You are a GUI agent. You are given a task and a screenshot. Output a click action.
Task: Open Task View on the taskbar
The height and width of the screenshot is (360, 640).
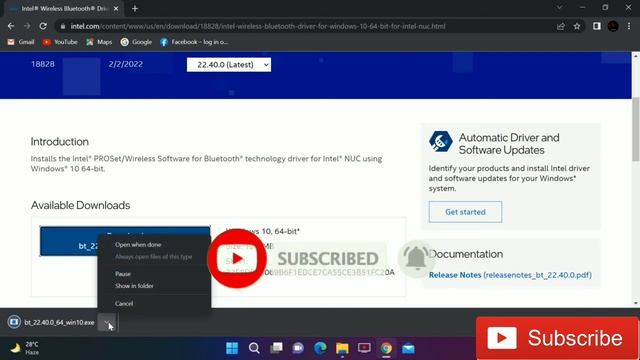click(x=276, y=348)
